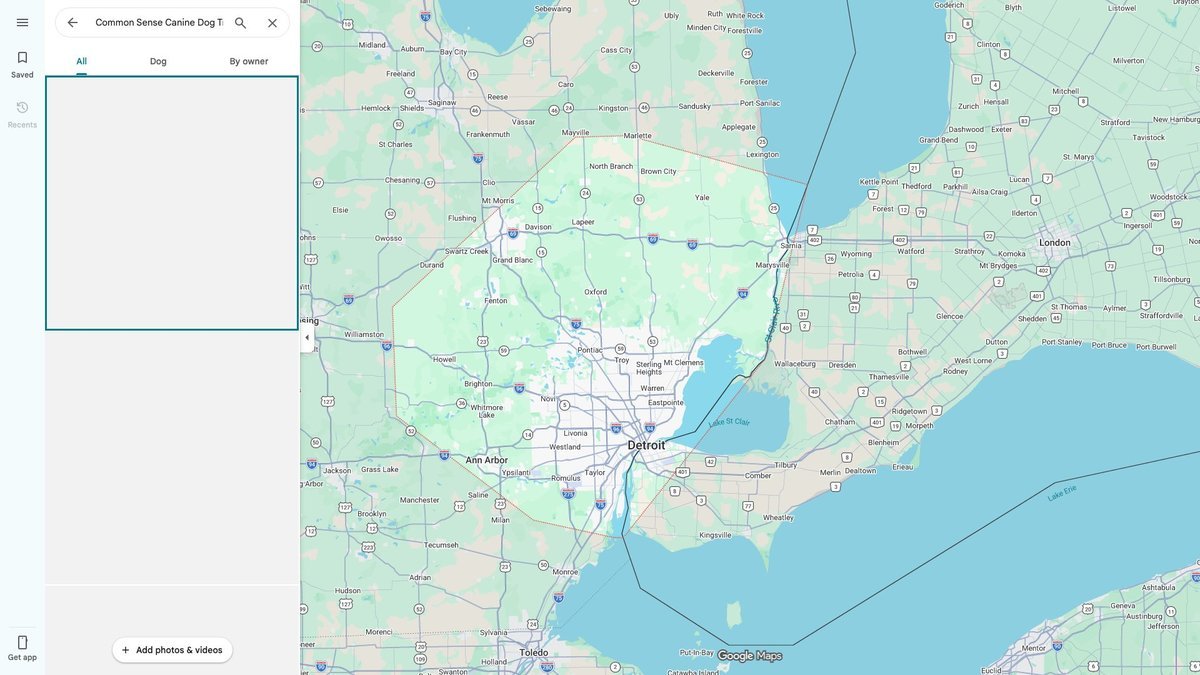Click the Petrolia map label
Screen dimensions: 1200x675
click(851, 273)
